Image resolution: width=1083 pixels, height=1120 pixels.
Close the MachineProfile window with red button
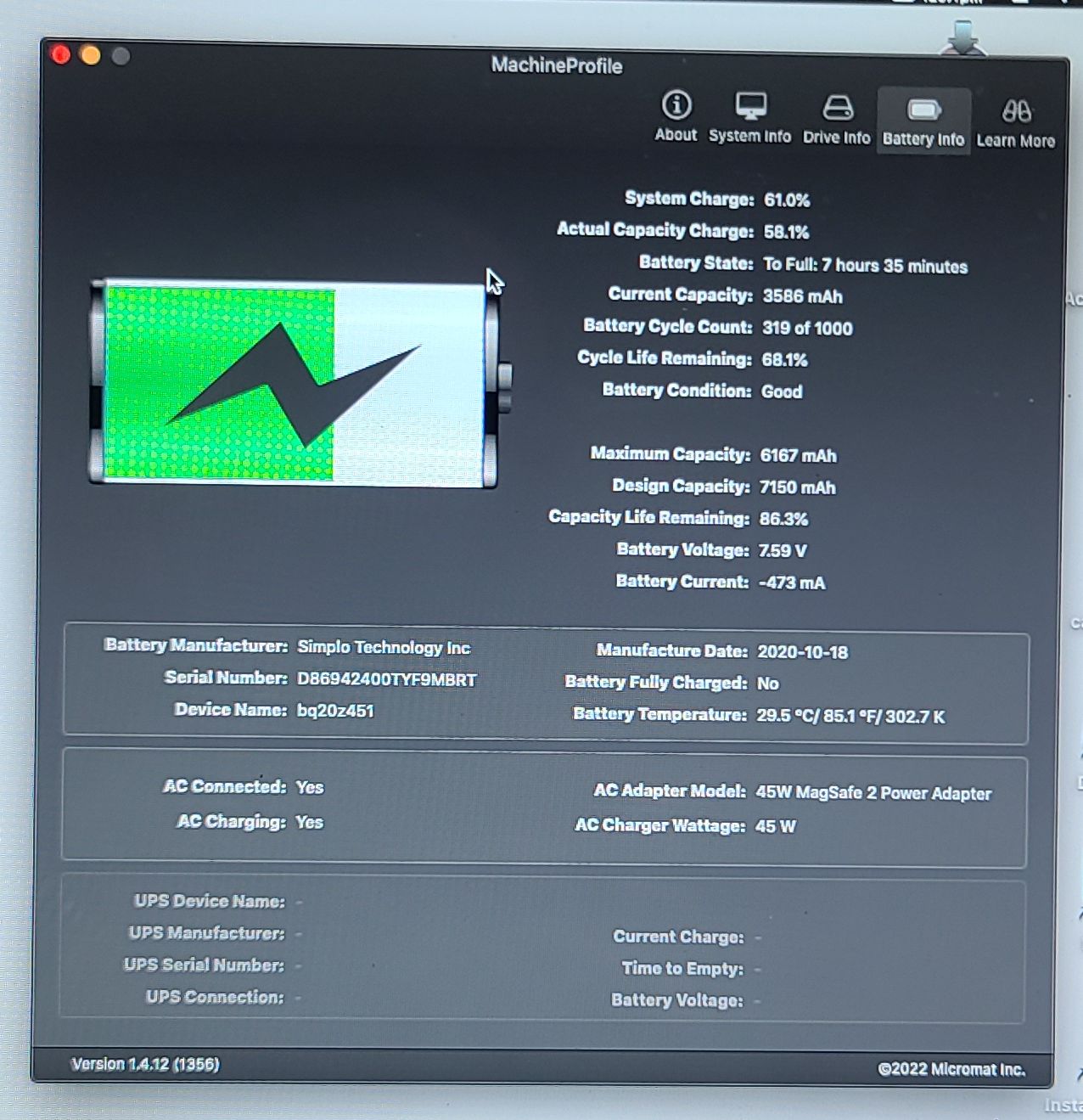tap(61, 55)
